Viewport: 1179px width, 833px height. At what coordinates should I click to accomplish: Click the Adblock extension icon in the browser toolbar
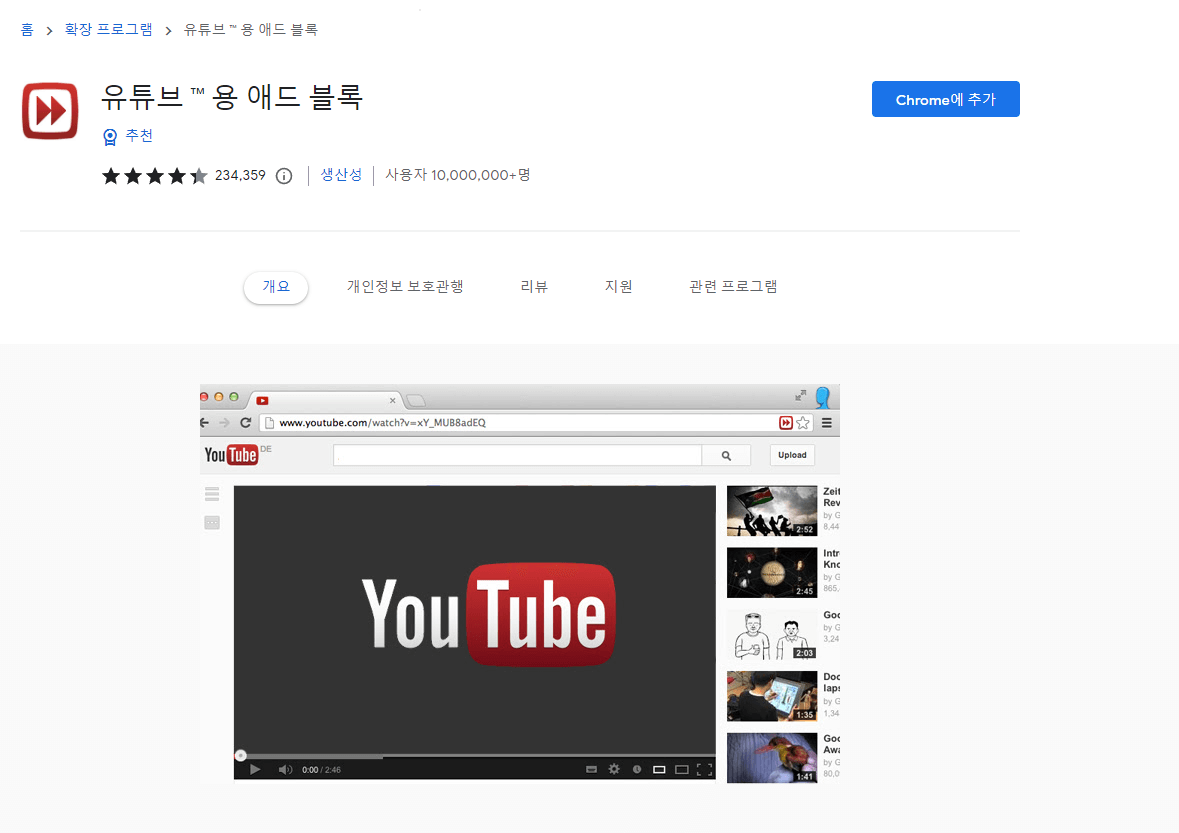coord(786,422)
